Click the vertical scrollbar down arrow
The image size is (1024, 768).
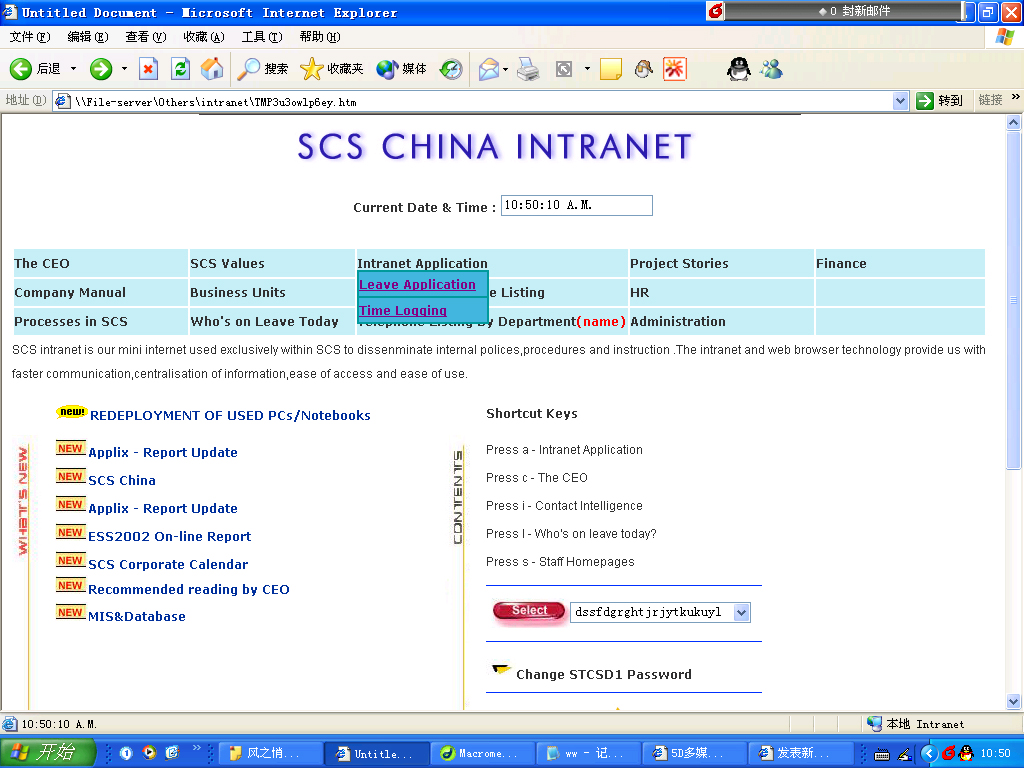[x=1013, y=702]
